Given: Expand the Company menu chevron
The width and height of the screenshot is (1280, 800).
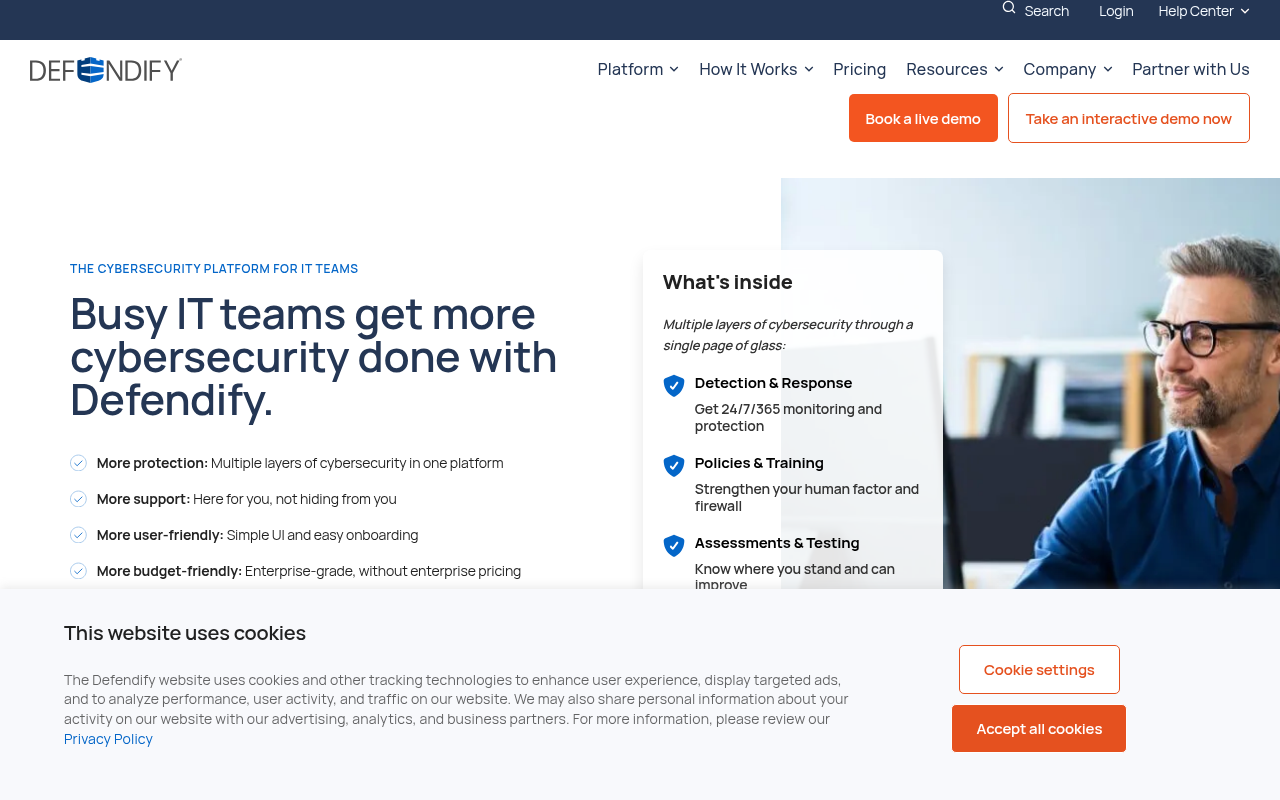Looking at the screenshot, I should (x=1108, y=69).
